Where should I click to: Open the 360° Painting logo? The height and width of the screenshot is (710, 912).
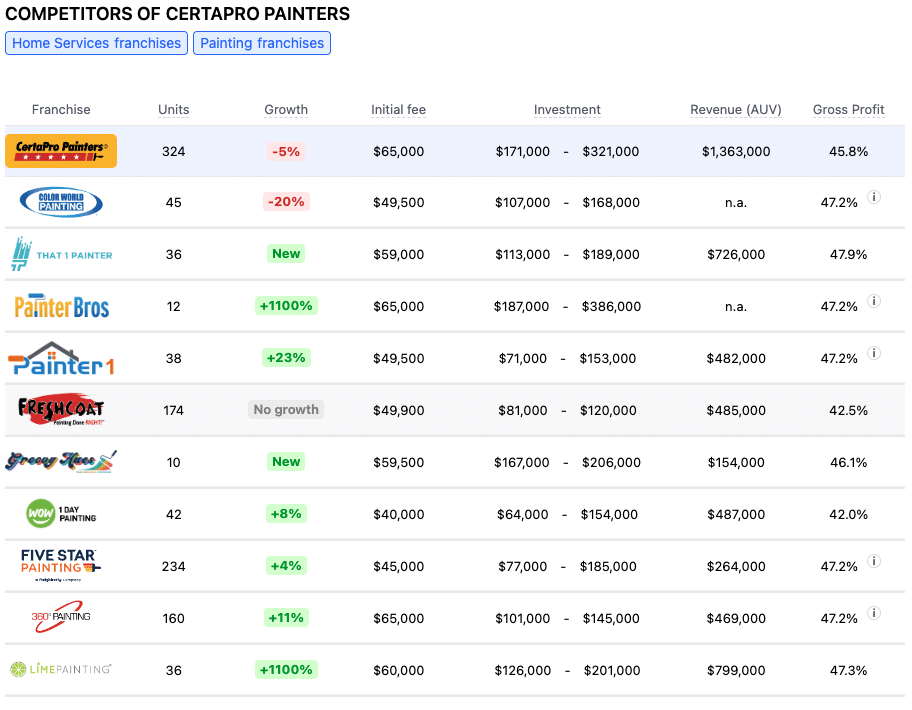[61, 617]
